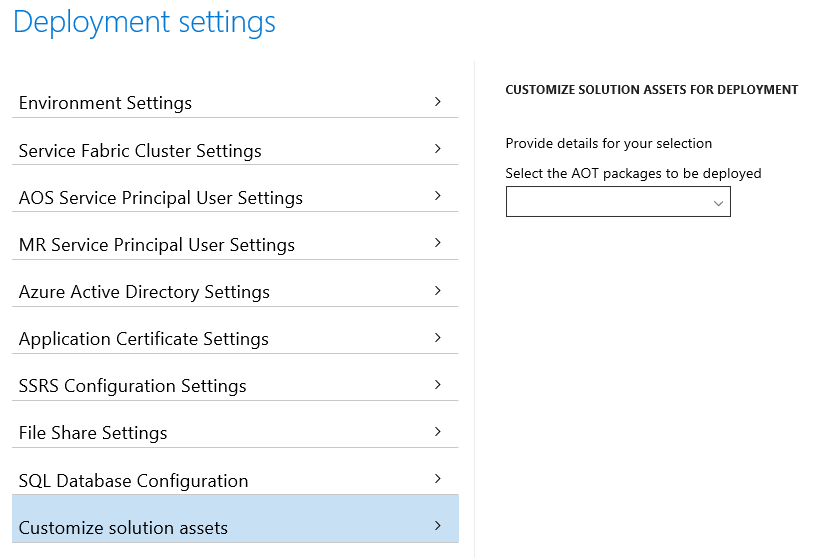Image resolution: width=818 pixels, height=558 pixels.
Task: Click arrow beside SQL Database Configuration
Action: click(x=438, y=478)
